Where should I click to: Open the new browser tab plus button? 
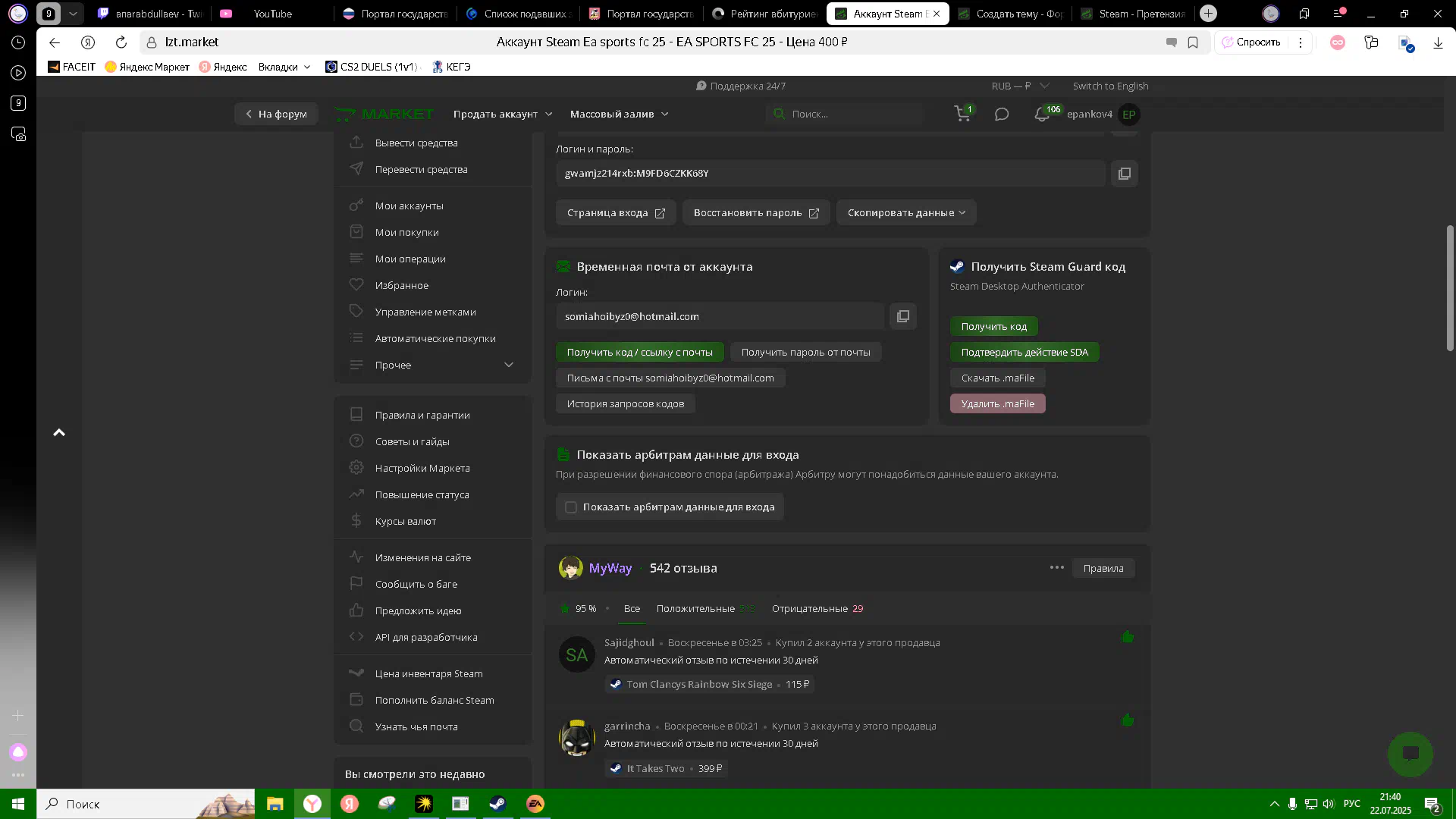(1209, 14)
